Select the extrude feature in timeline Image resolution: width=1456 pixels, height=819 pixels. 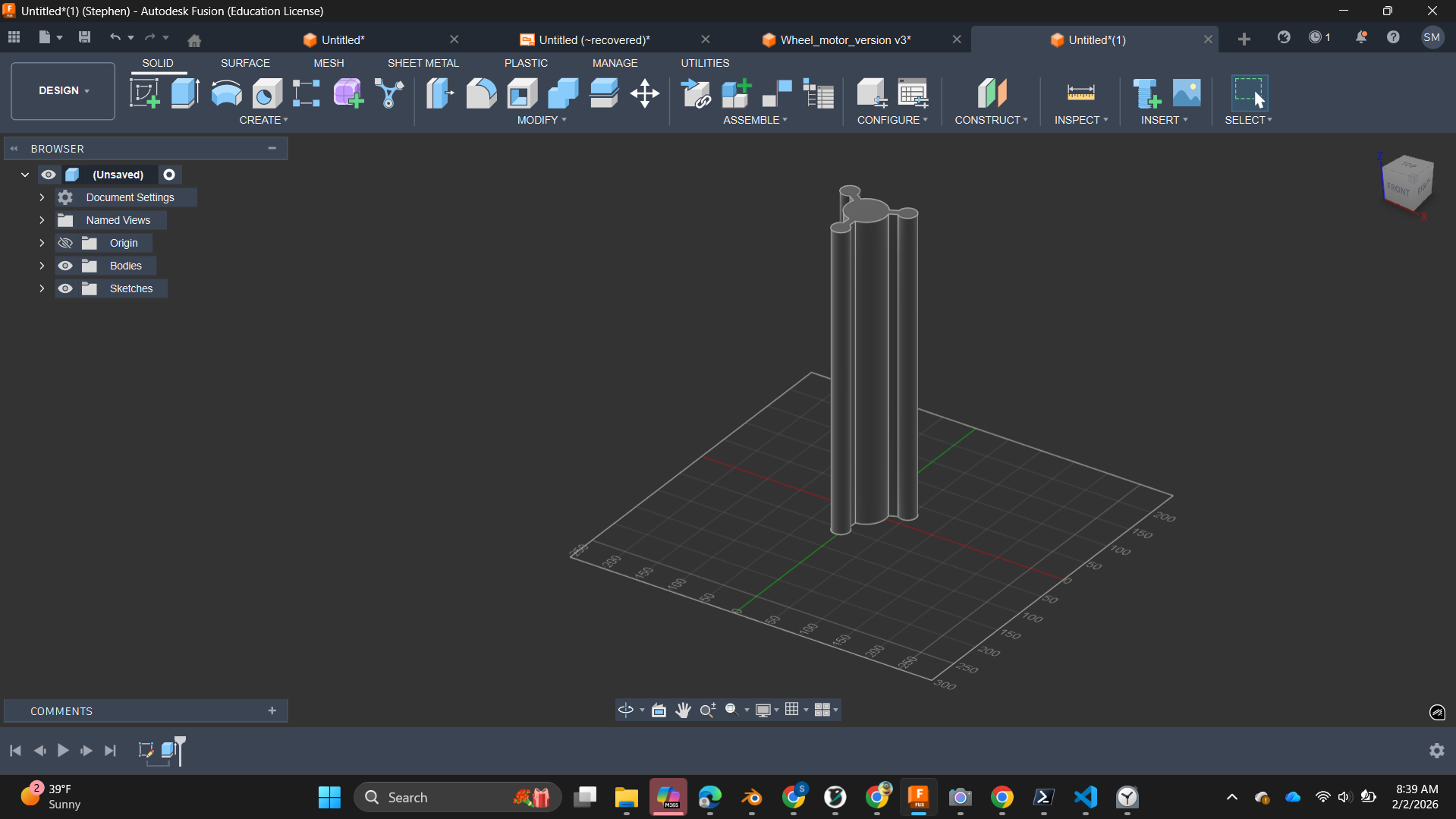coord(170,751)
